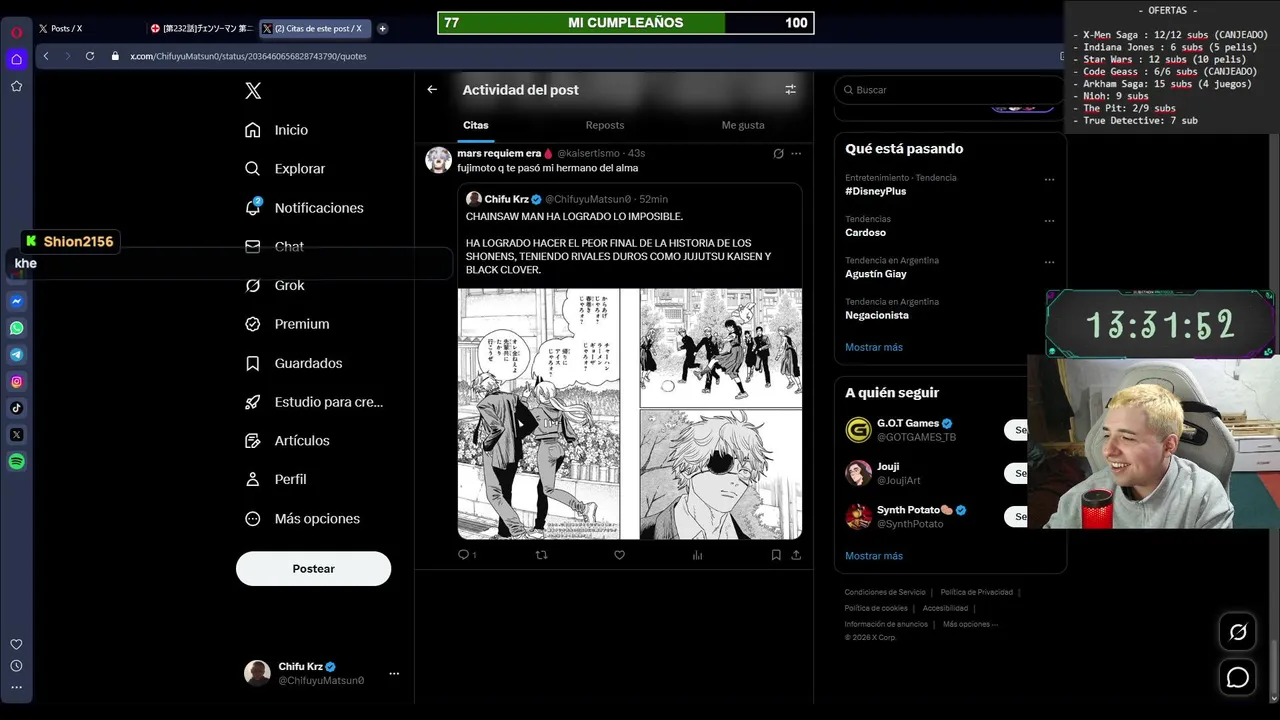Open manga image in quoted post
Screen dimensions: 1280x720
pos(630,414)
